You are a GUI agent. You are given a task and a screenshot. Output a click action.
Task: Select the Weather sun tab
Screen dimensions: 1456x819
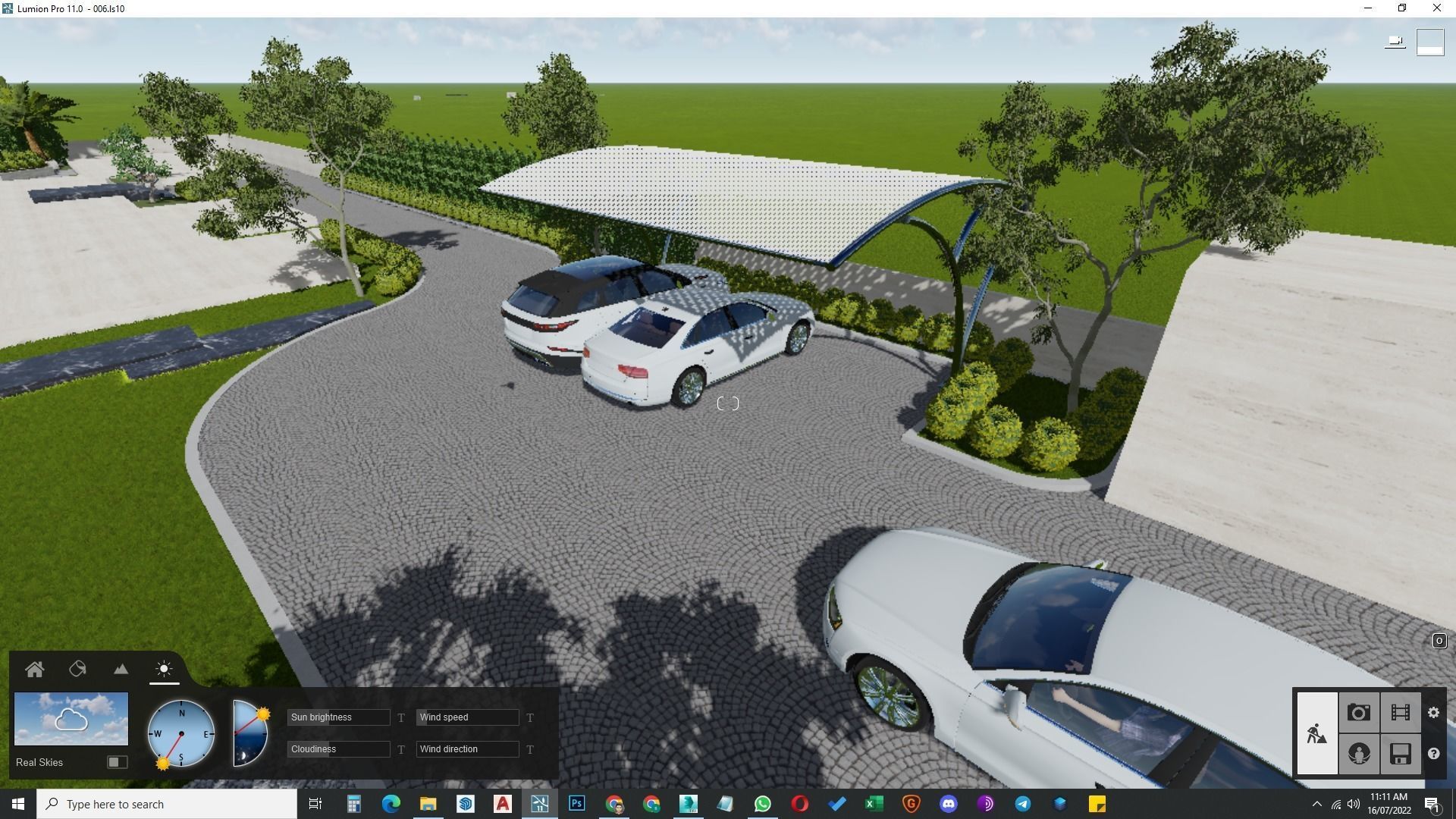pos(164,669)
